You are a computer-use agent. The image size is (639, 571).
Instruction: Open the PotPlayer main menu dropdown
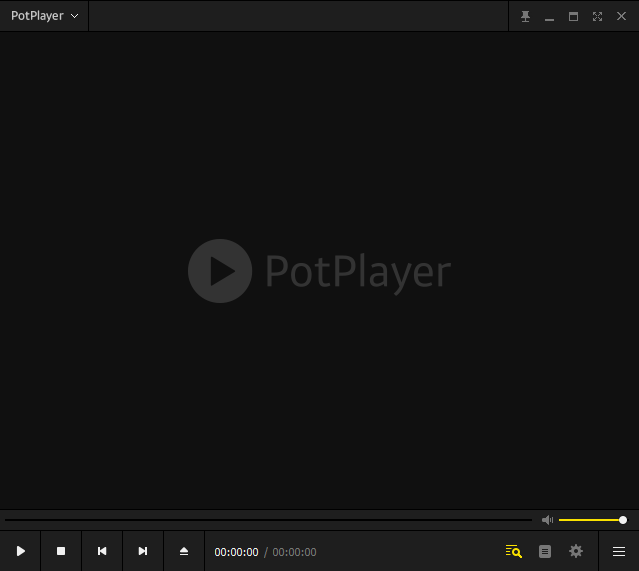(44, 16)
